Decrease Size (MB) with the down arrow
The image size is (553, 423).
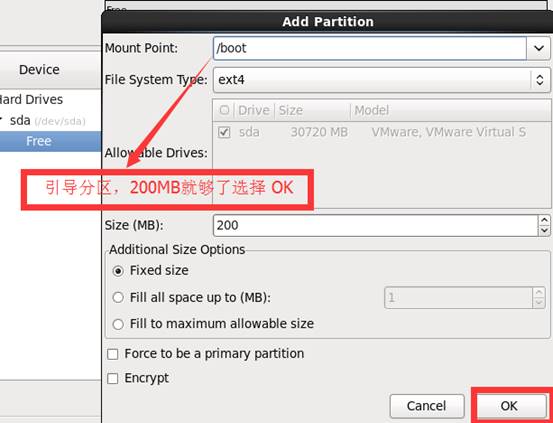544,231
